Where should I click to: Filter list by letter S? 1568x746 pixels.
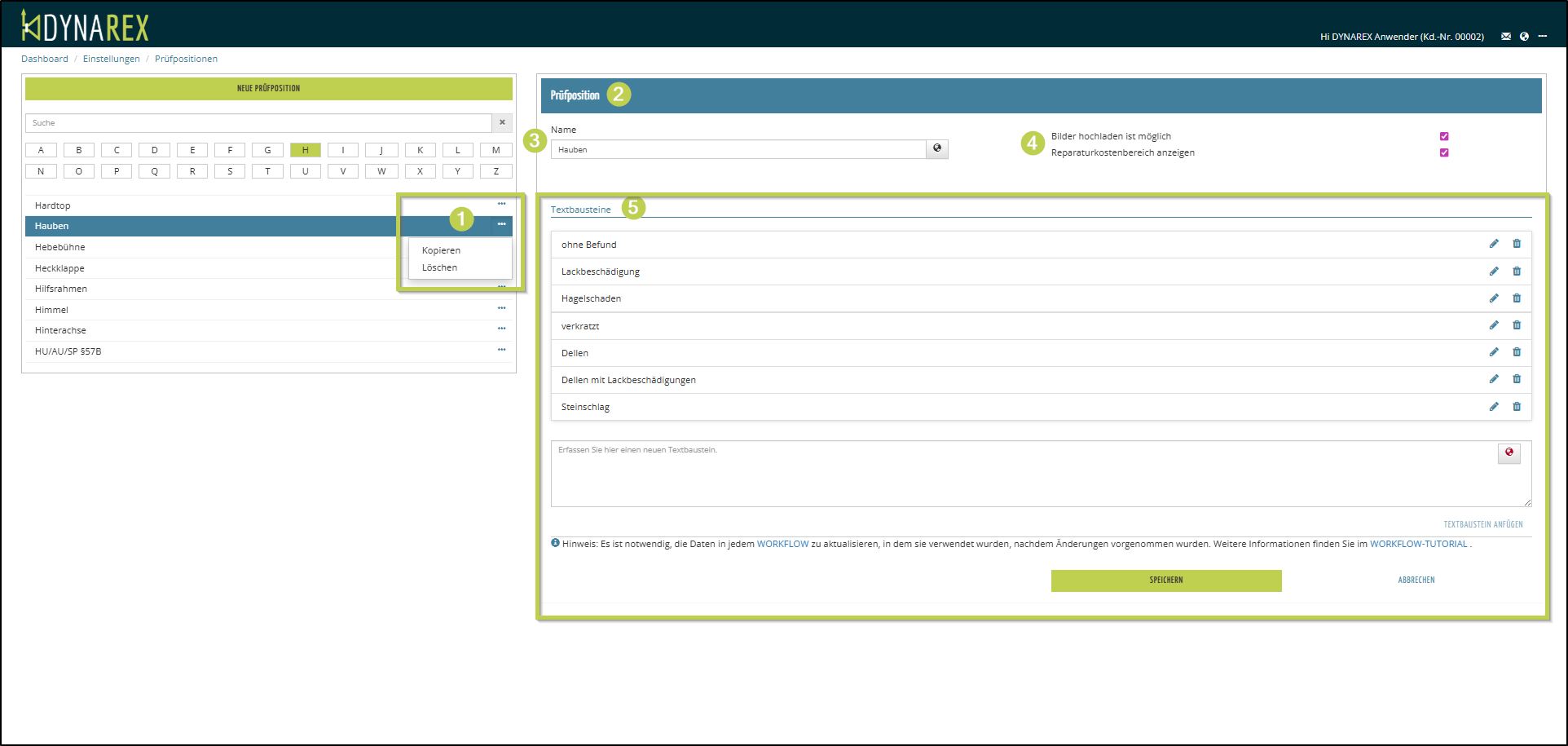tap(230, 171)
